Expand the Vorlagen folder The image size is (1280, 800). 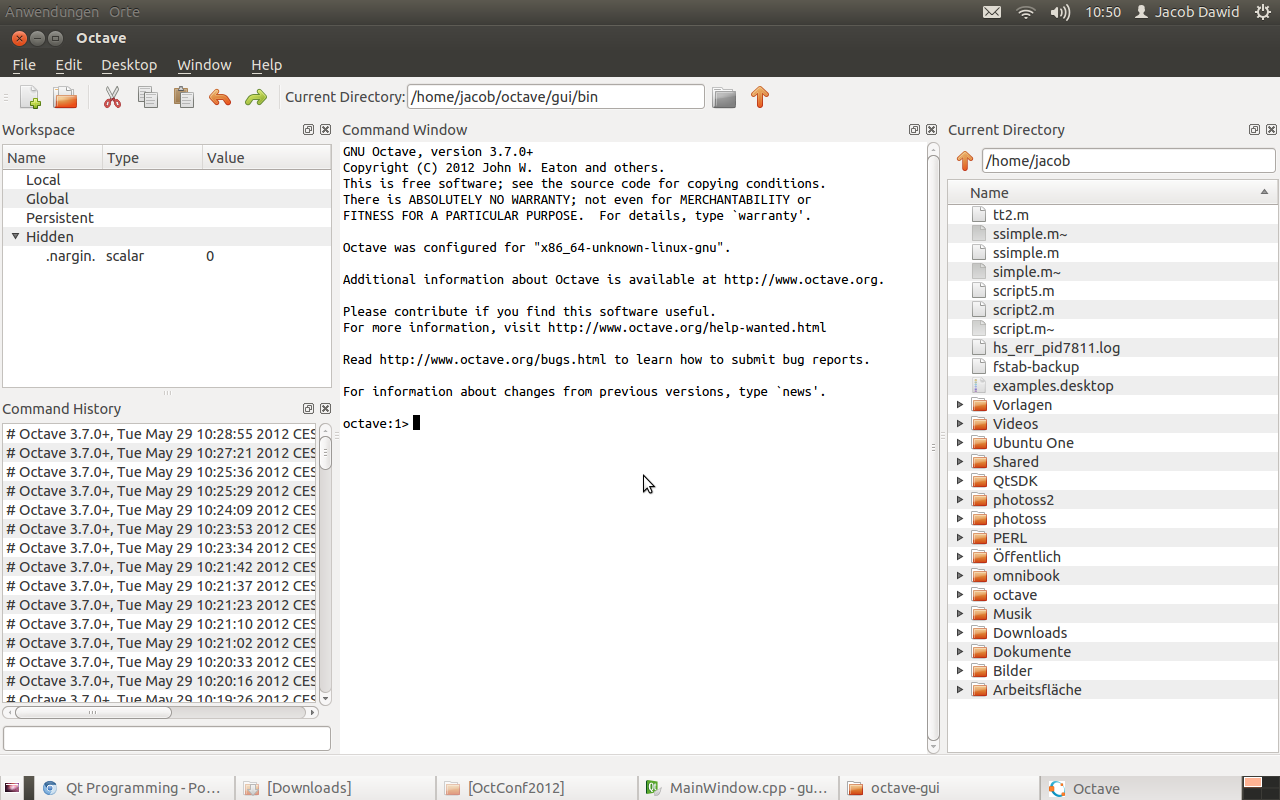[x=960, y=405]
